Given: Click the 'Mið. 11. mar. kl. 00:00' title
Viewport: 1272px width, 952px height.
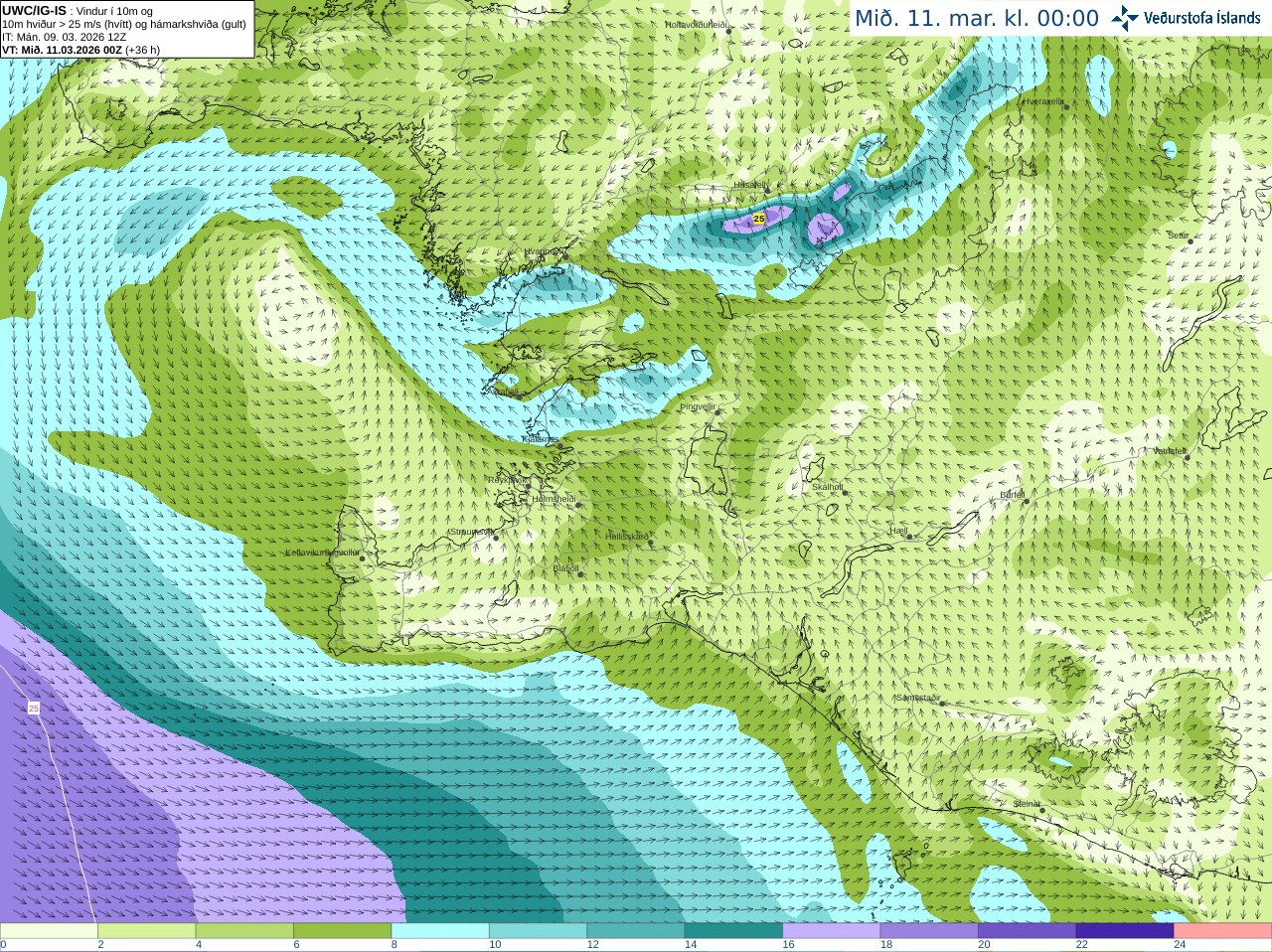Looking at the screenshot, I should point(977,19).
